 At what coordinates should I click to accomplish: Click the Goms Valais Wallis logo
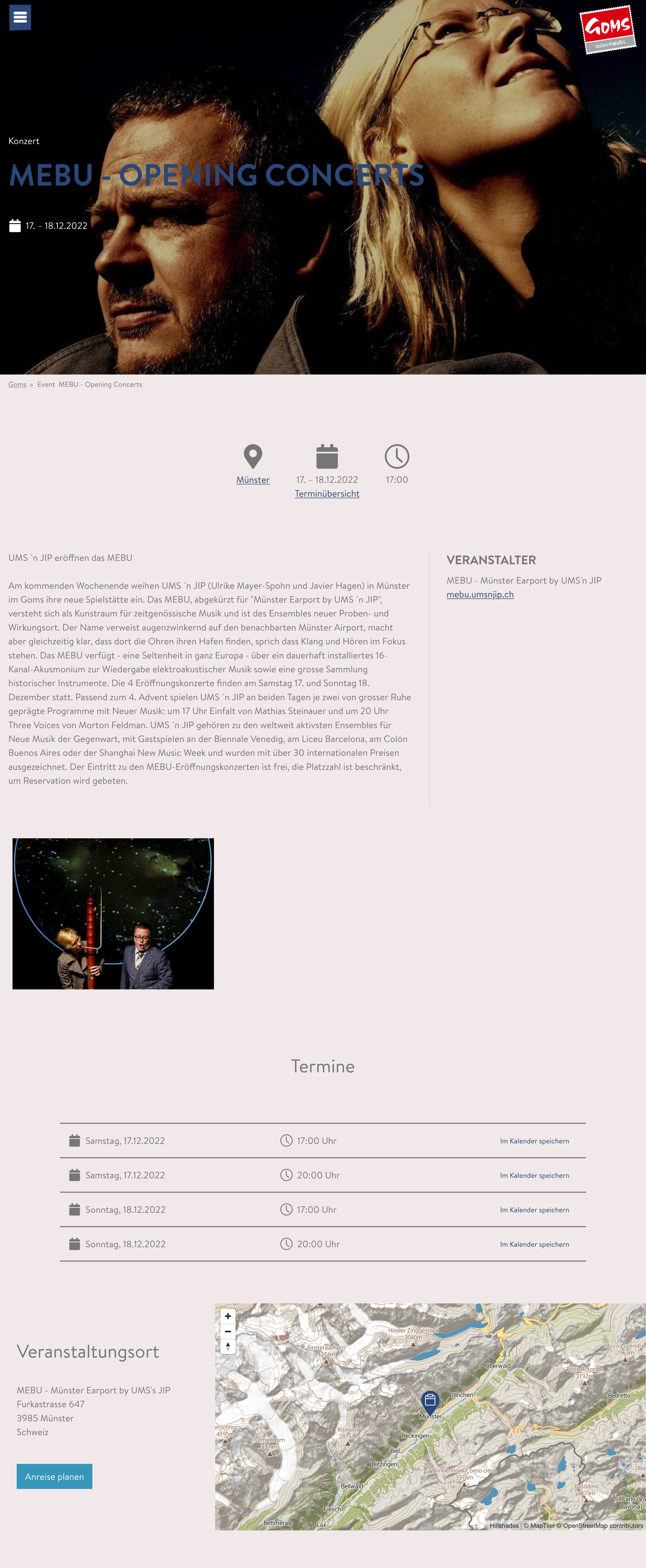tap(607, 29)
